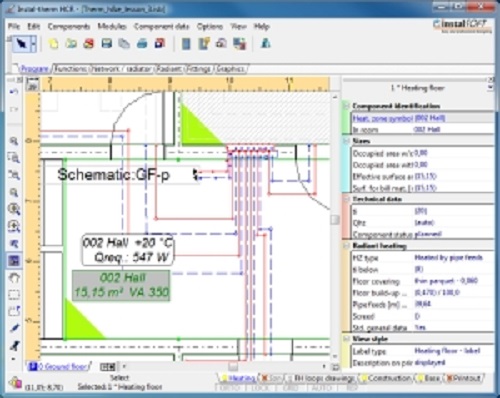Click the small blue magnifier above the highlighted tool
The height and width of the screenshot is (398, 500).
(x=14, y=244)
